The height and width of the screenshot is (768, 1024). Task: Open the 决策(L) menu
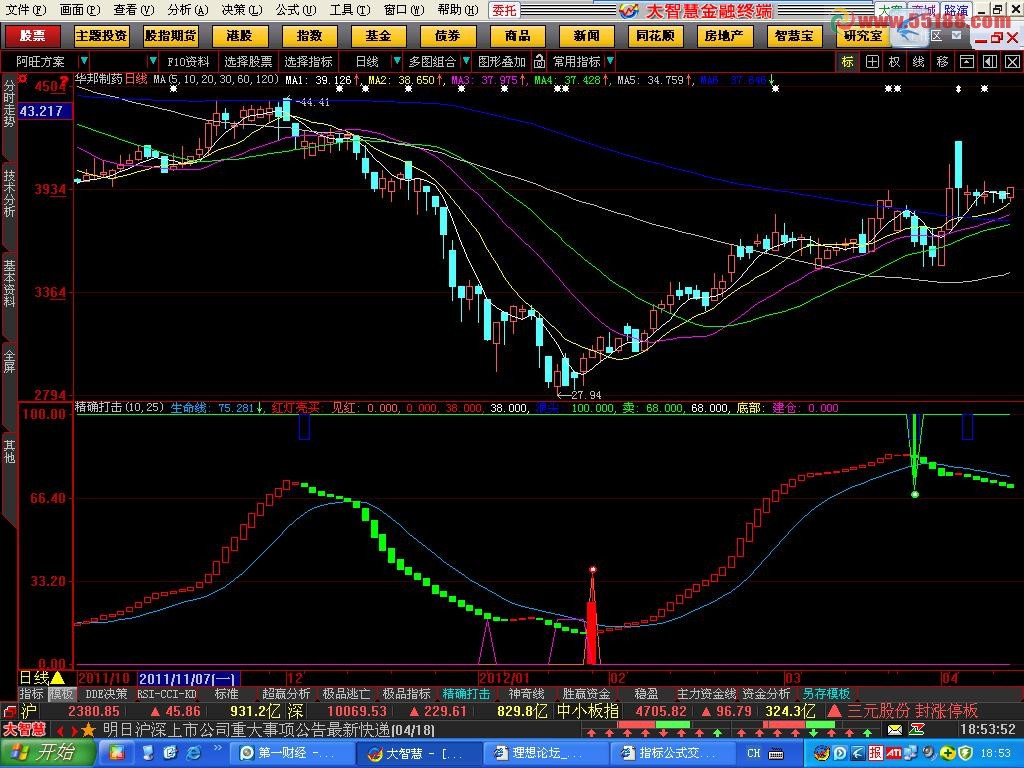(x=242, y=10)
